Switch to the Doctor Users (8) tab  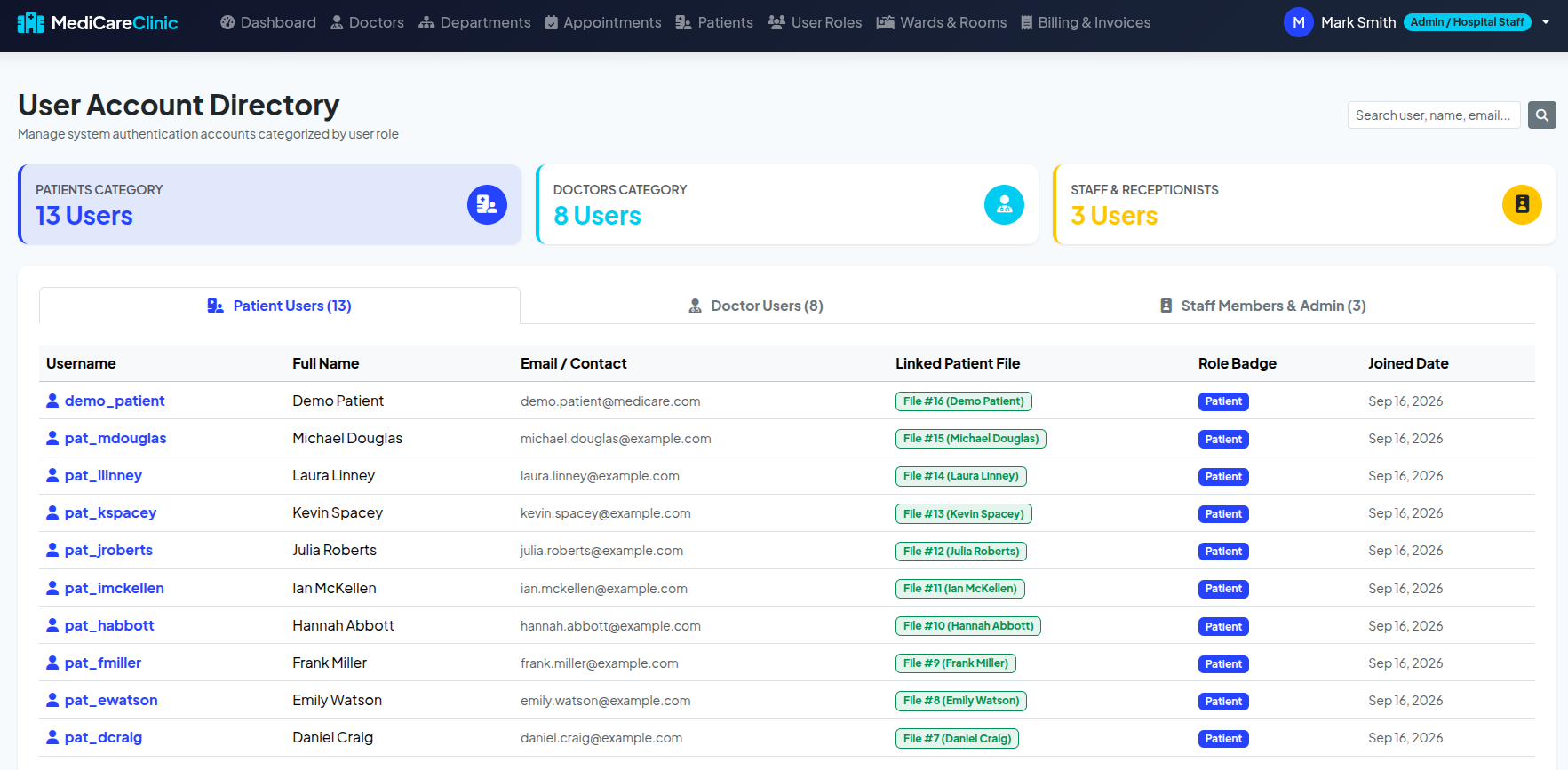(756, 306)
